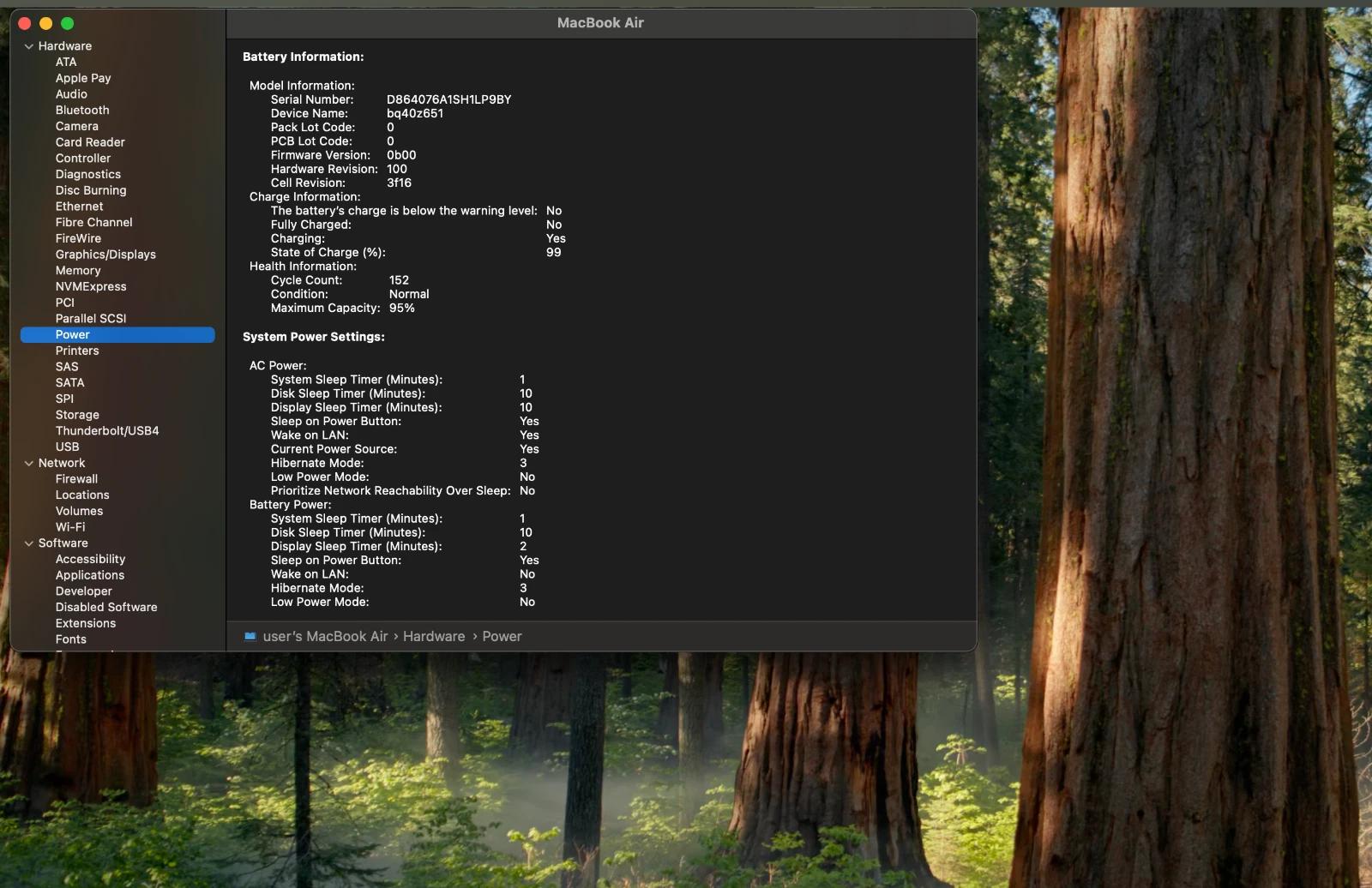Select Volumes under Network
Viewport: 1372px width, 888px height.
[x=79, y=511]
